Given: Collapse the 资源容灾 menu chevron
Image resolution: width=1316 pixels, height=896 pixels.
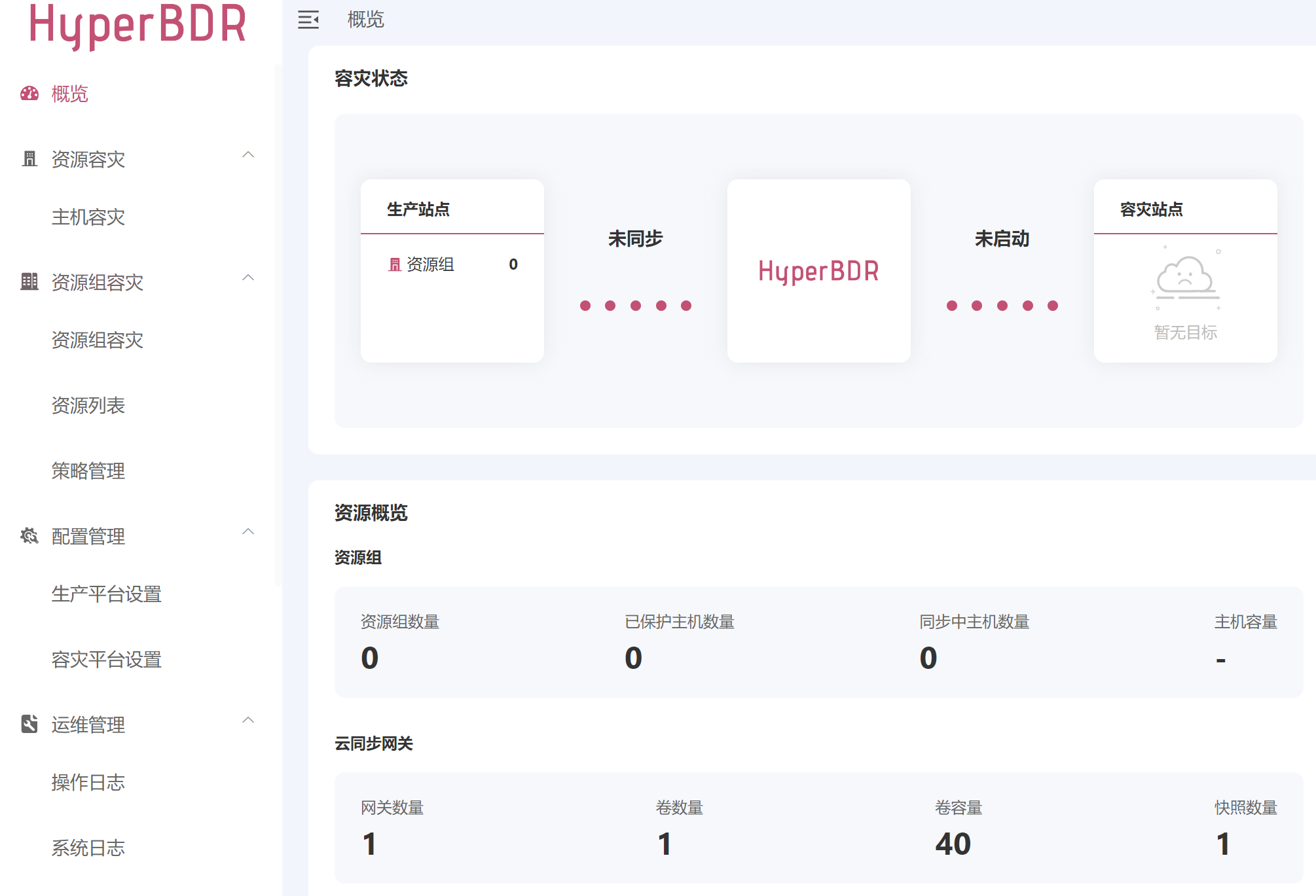Looking at the screenshot, I should click(x=248, y=155).
